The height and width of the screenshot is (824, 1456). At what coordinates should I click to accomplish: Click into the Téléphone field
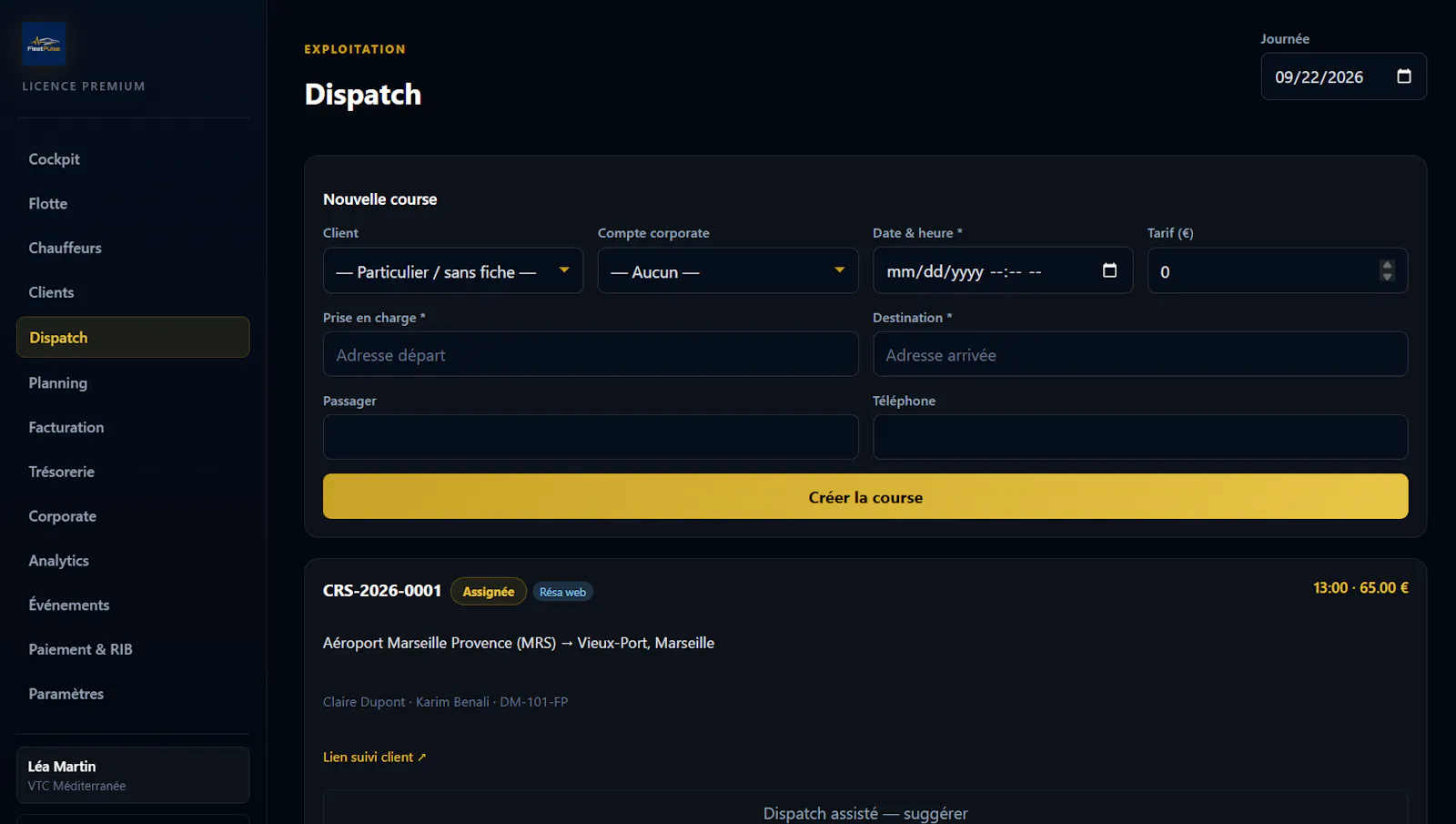(x=1140, y=437)
